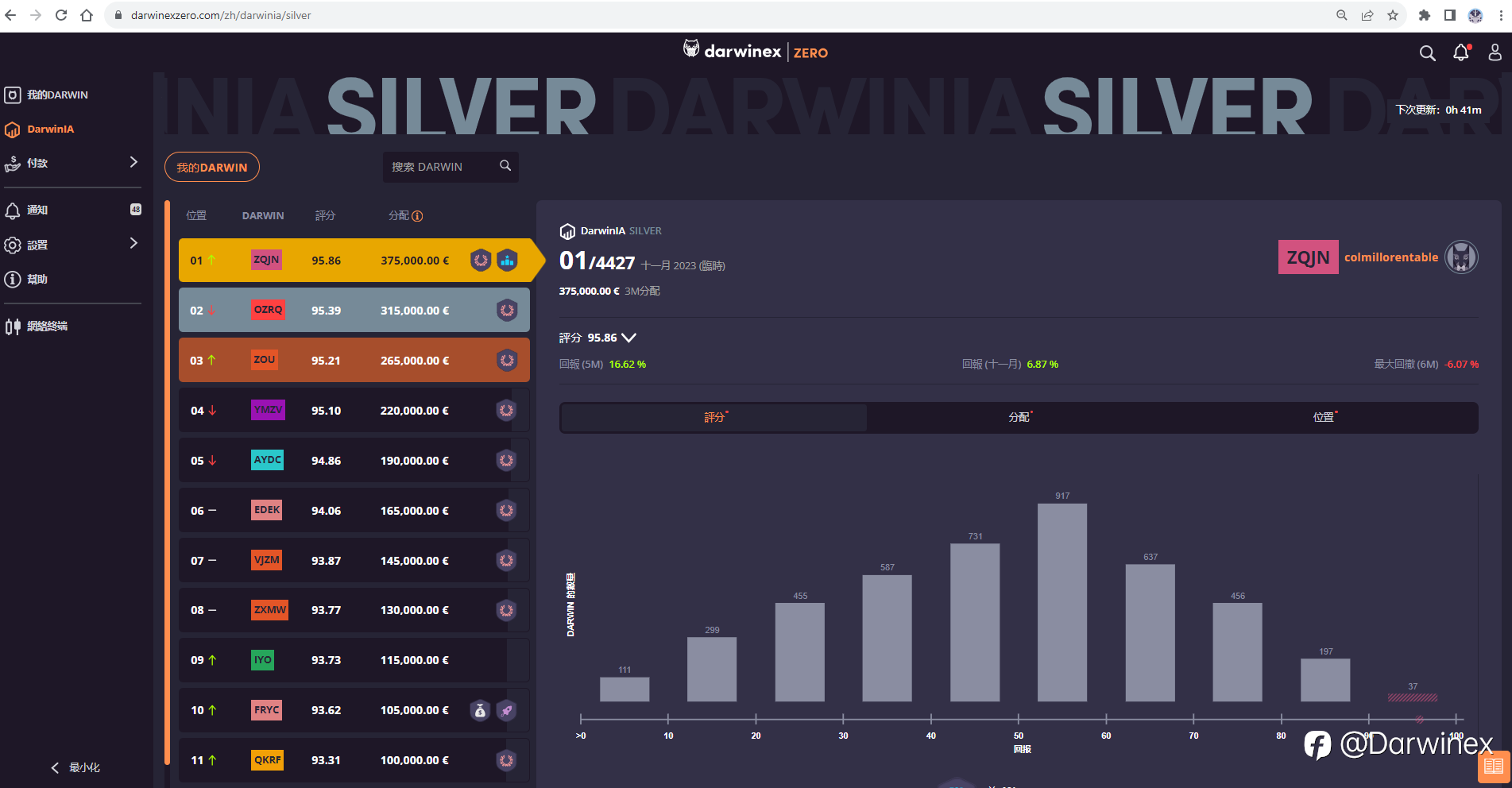1512x788 pixels.
Task: Bookmark this page with the star
Action: (x=1393, y=15)
